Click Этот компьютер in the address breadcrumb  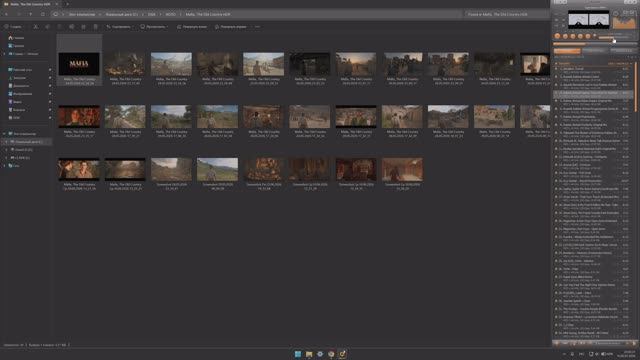(x=82, y=14)
